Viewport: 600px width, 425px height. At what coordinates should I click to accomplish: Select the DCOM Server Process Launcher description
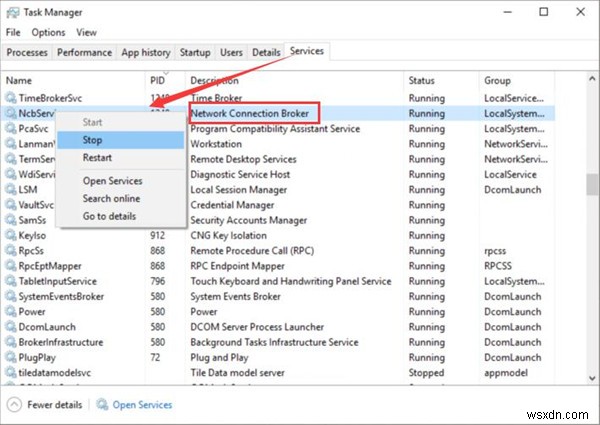257,327
